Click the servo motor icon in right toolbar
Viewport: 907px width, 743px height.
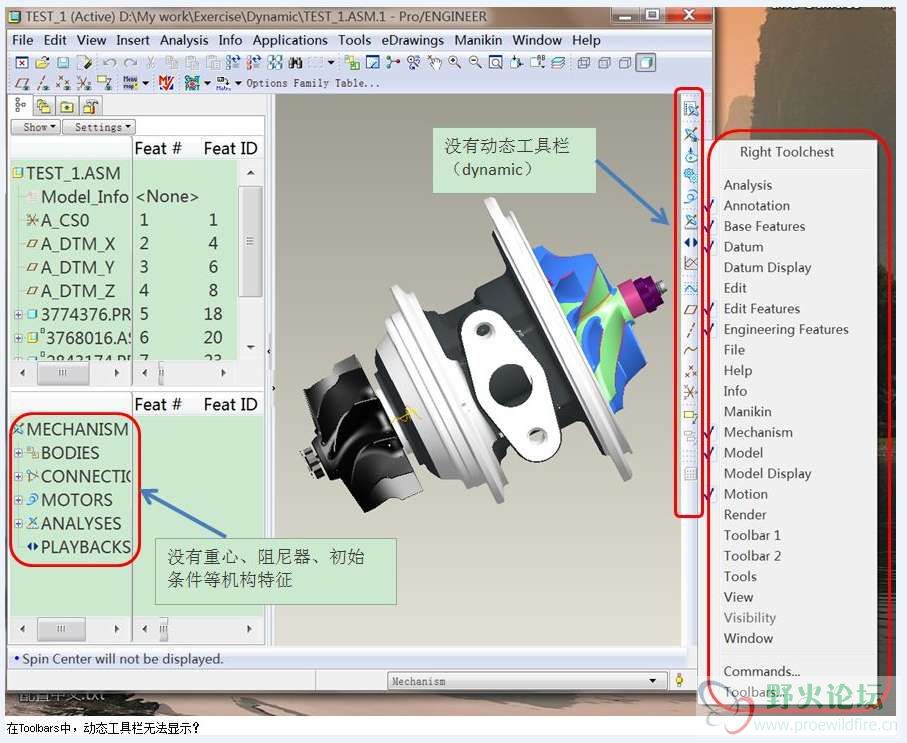[x=690, y=197]
